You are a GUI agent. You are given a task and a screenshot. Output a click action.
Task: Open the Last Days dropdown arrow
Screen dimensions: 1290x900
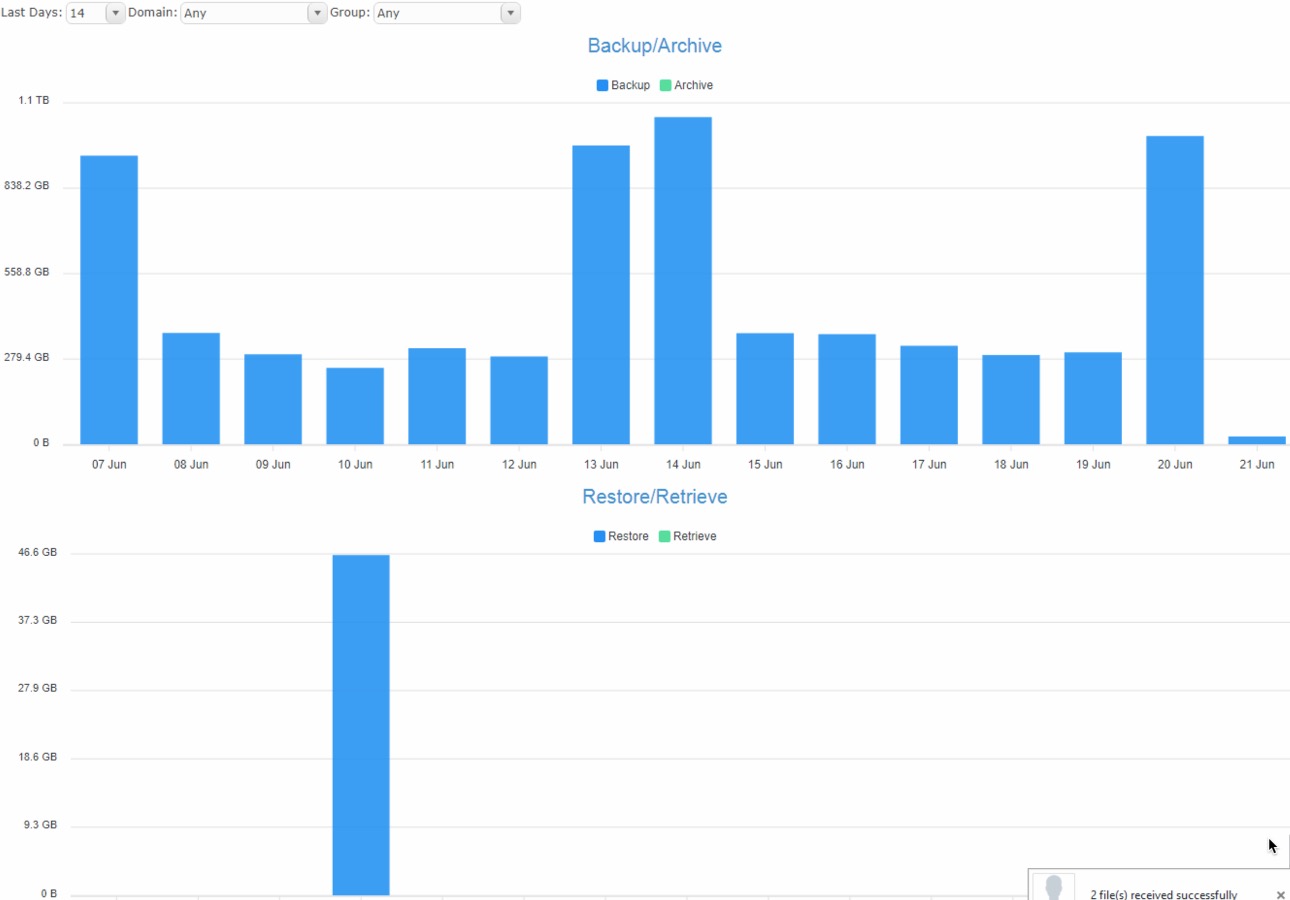pos(114,13)
